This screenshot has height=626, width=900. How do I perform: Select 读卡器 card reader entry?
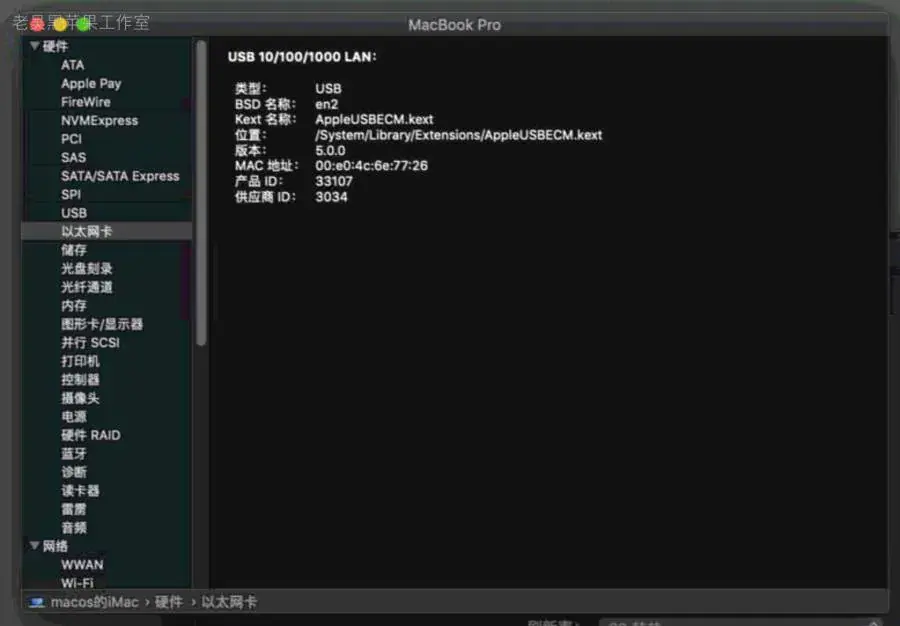(x=80, y=491)
